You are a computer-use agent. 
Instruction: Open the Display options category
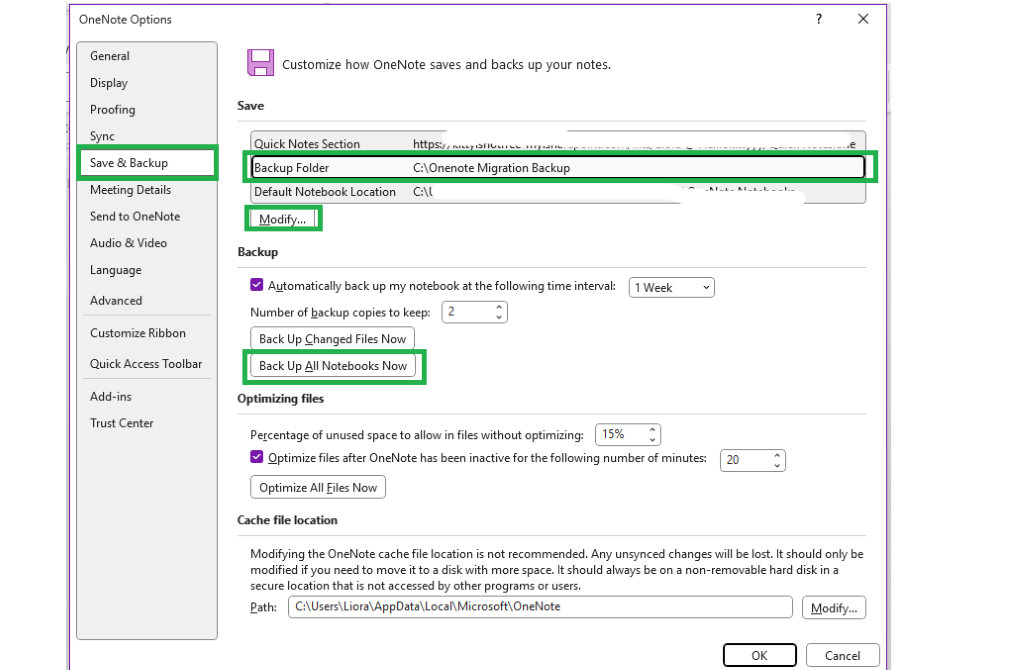click(108, 83)
